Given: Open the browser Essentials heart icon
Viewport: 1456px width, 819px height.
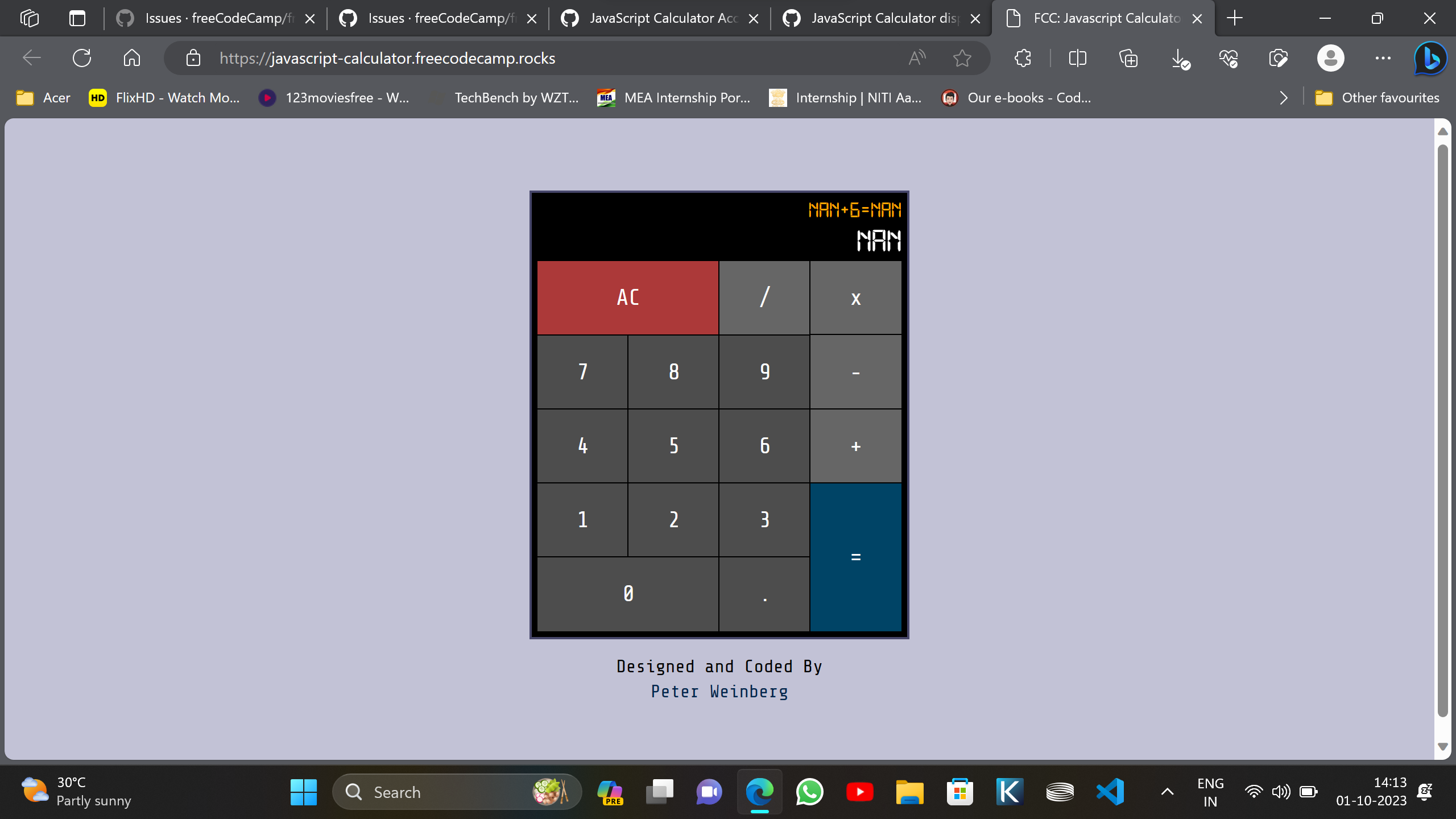Looking at the screenshot, I should tap(1228, 57).
